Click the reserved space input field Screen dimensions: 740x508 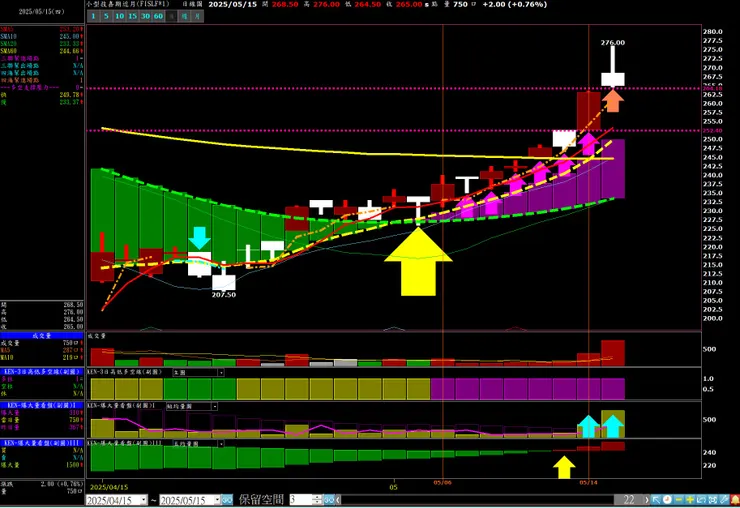pyautogui.click(x=301, y=499)
